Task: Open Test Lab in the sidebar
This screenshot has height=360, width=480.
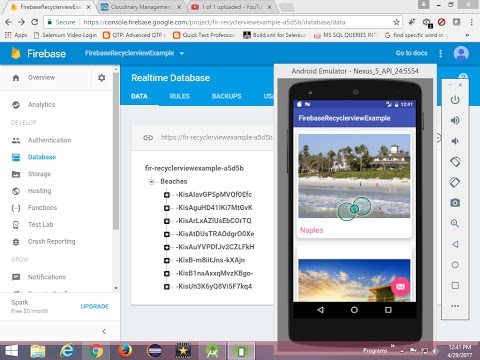Action: pos(40,225)
